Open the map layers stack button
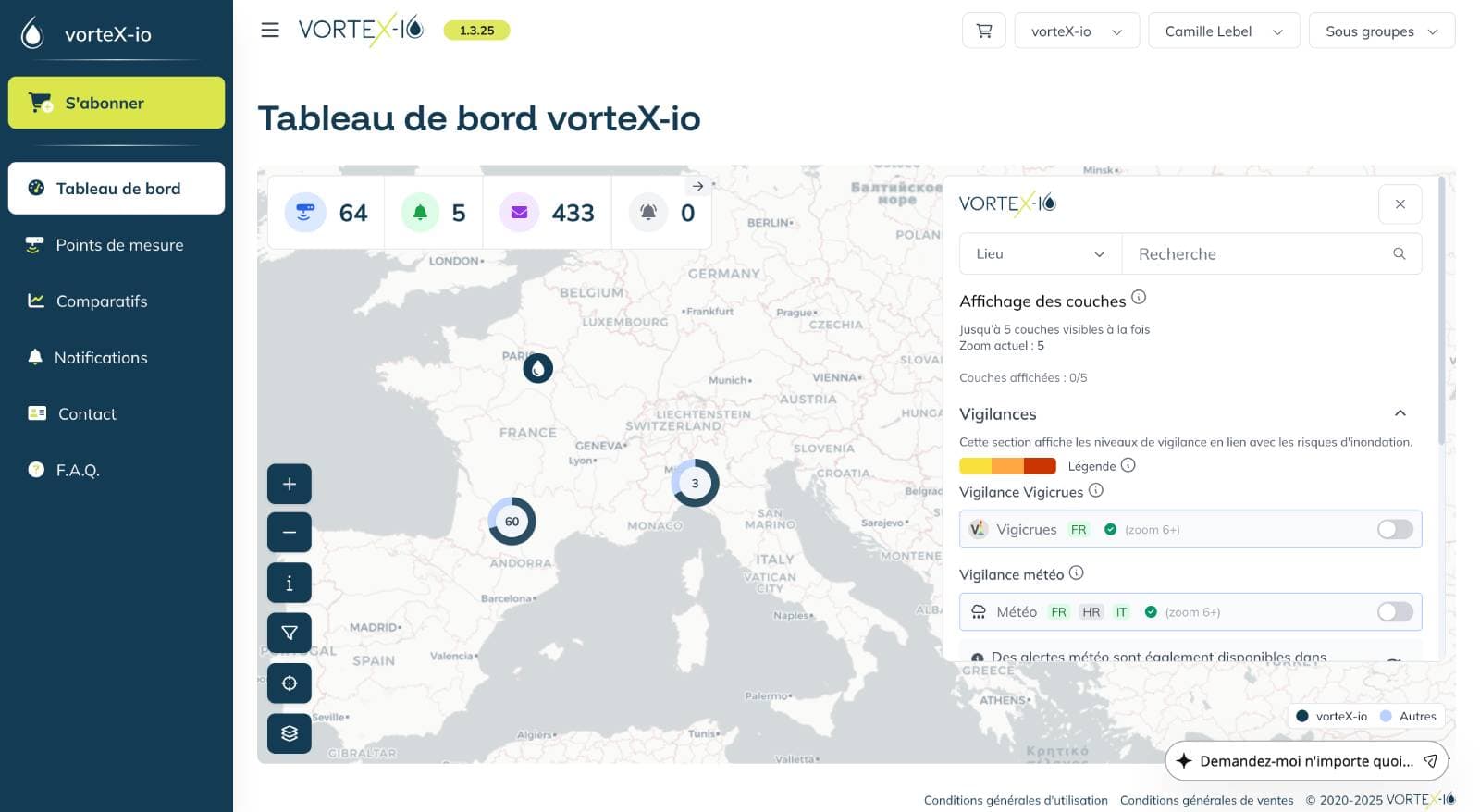 click(290, 733)
